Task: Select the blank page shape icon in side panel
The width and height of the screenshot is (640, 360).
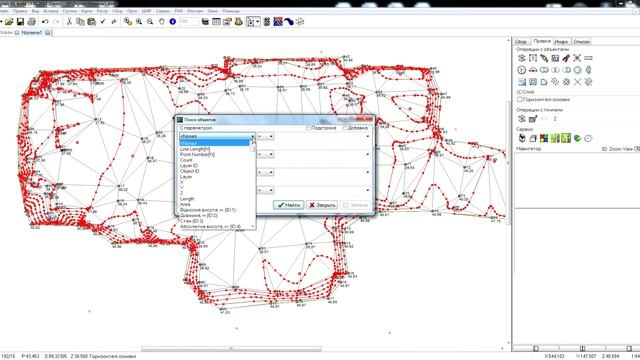Action: click(544, 82)
